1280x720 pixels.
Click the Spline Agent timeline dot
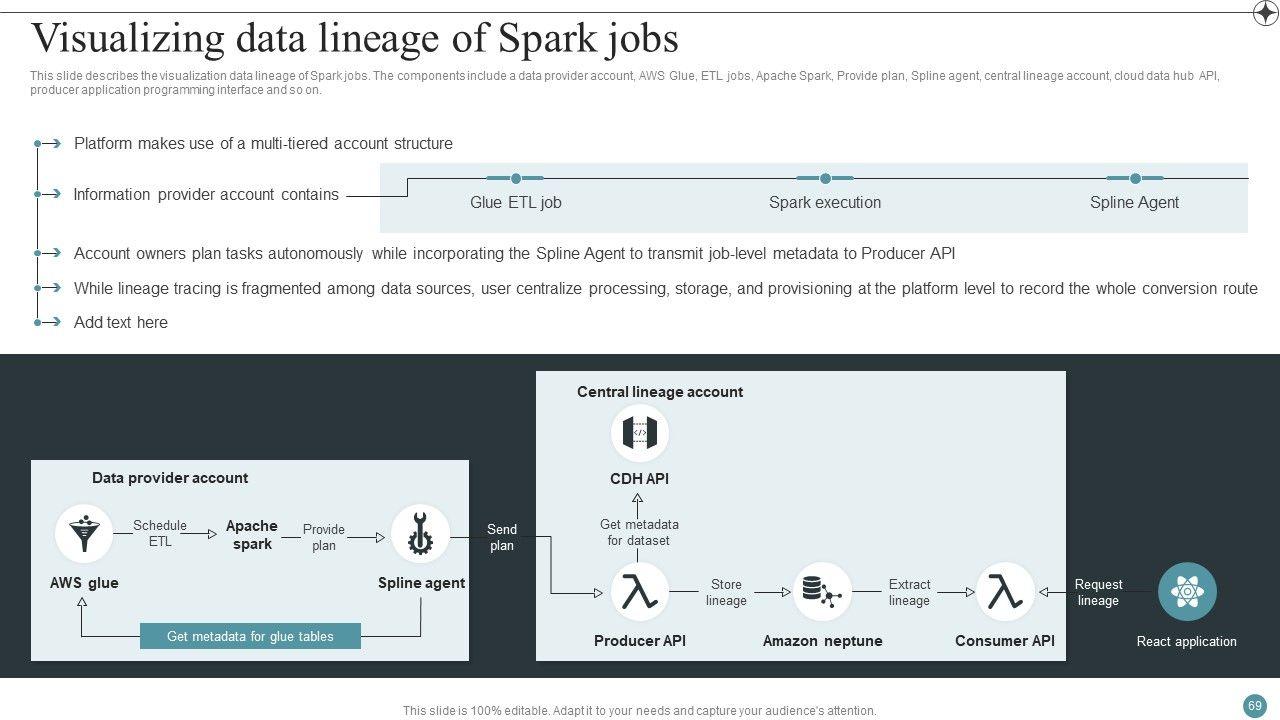click(x=1135, y=179)
